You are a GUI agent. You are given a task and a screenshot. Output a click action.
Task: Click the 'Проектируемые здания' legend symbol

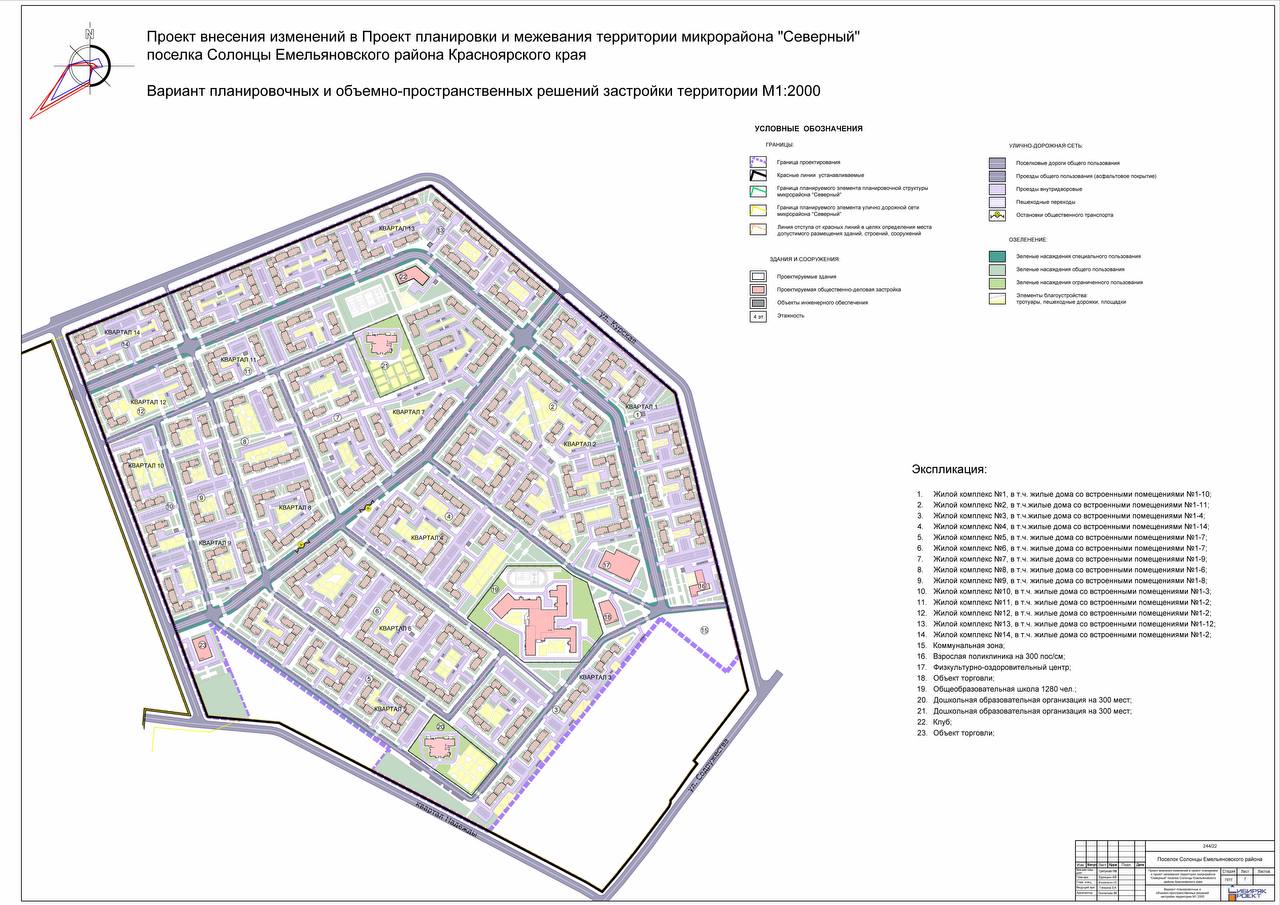point(758,276)
